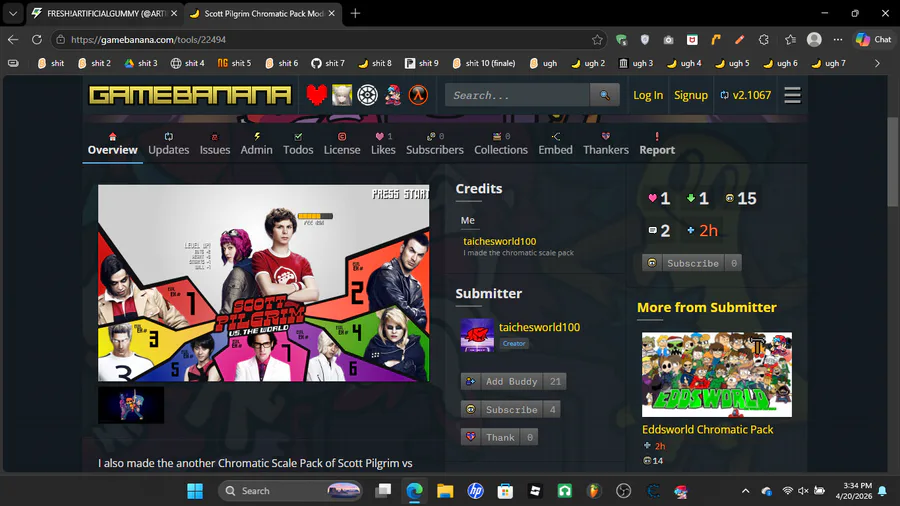The width and height of the screenshot is (900, 506).
Task: Bookmark this page with the star
Action: tap(597, 40)
